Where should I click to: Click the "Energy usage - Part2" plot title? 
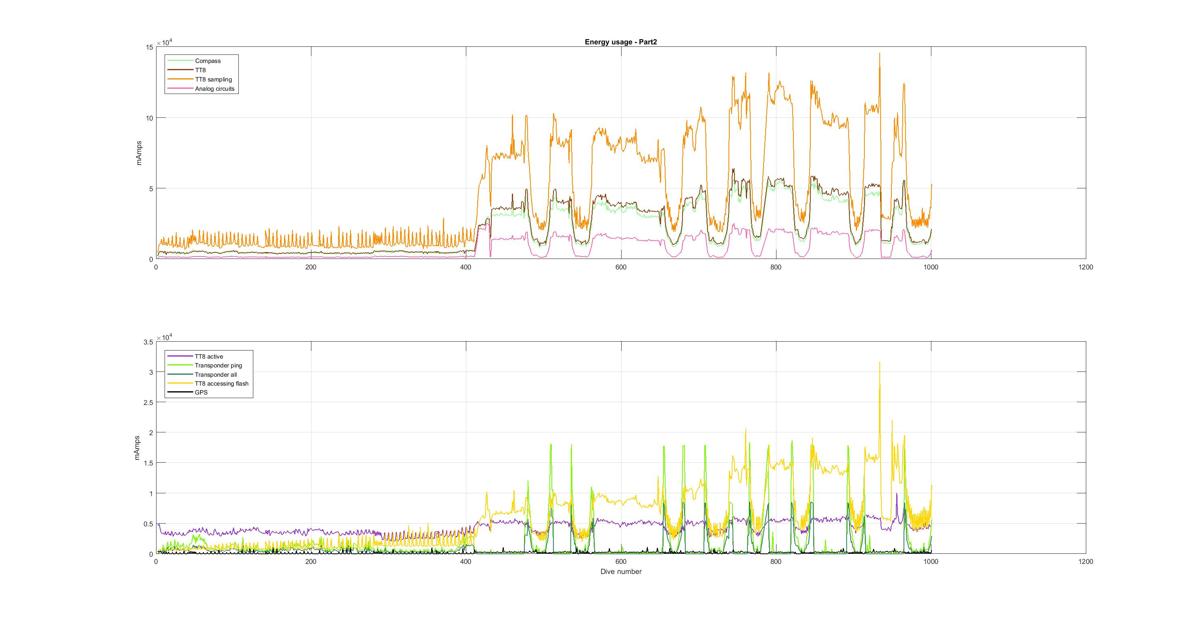coord(621,42)
